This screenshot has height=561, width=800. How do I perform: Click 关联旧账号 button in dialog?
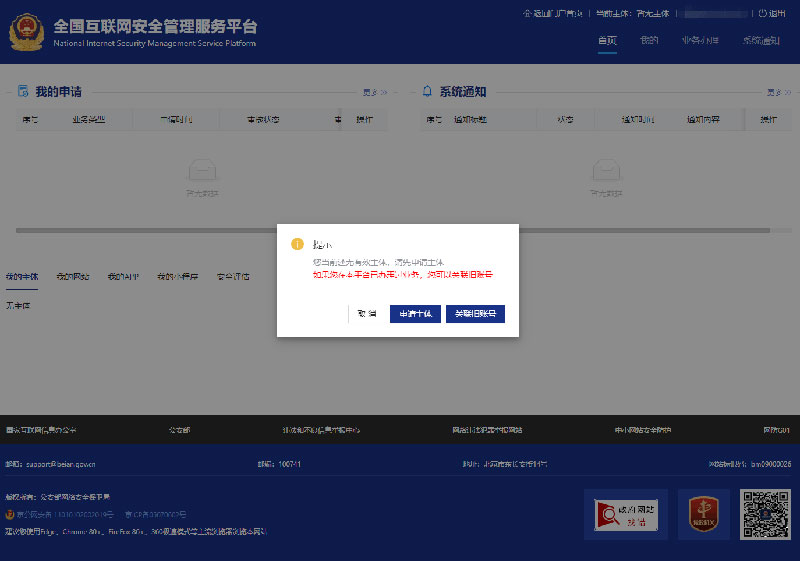click(x=475, y=314)
